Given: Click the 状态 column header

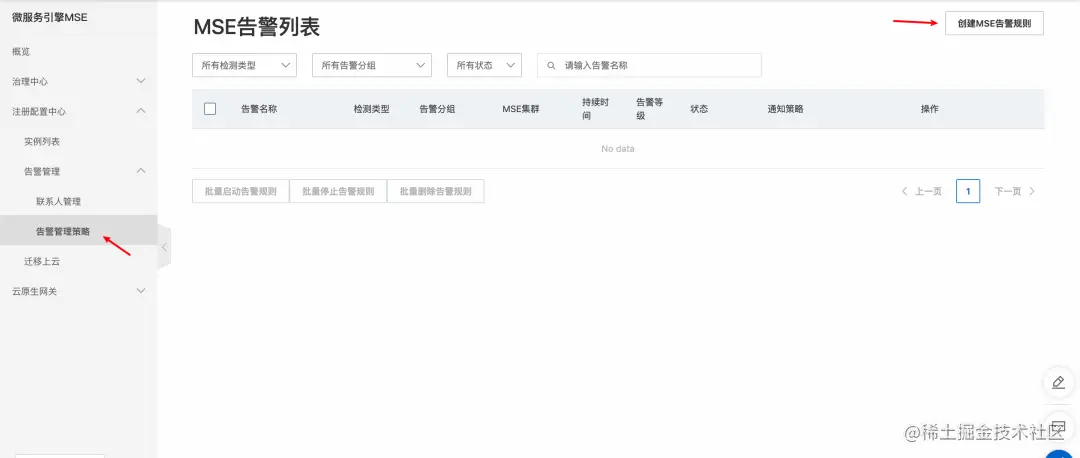Looking at the screenshot, I should pyautogui.click(x=699, y=109).
